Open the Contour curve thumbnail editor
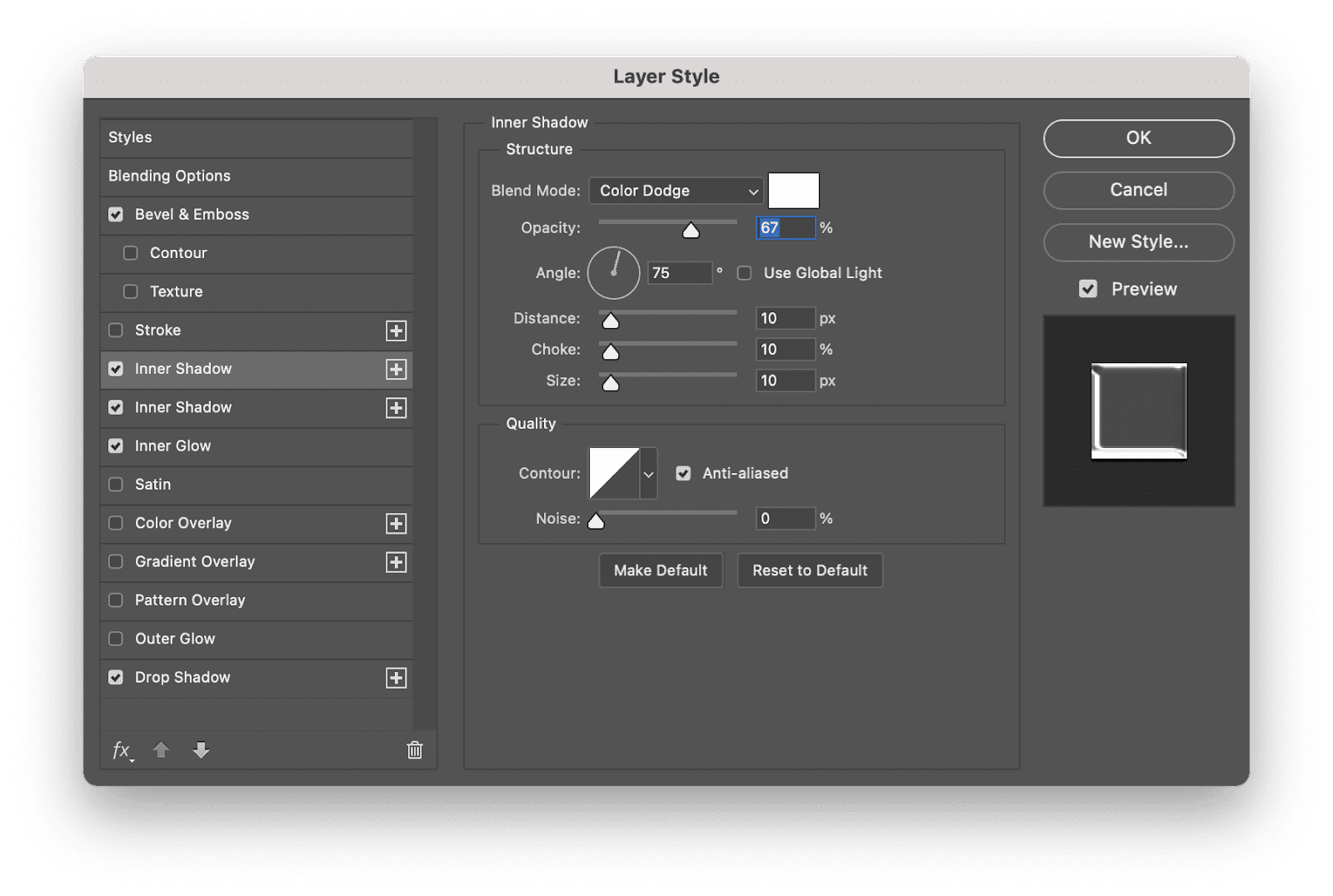The image size is (1333, 896). 614,473
